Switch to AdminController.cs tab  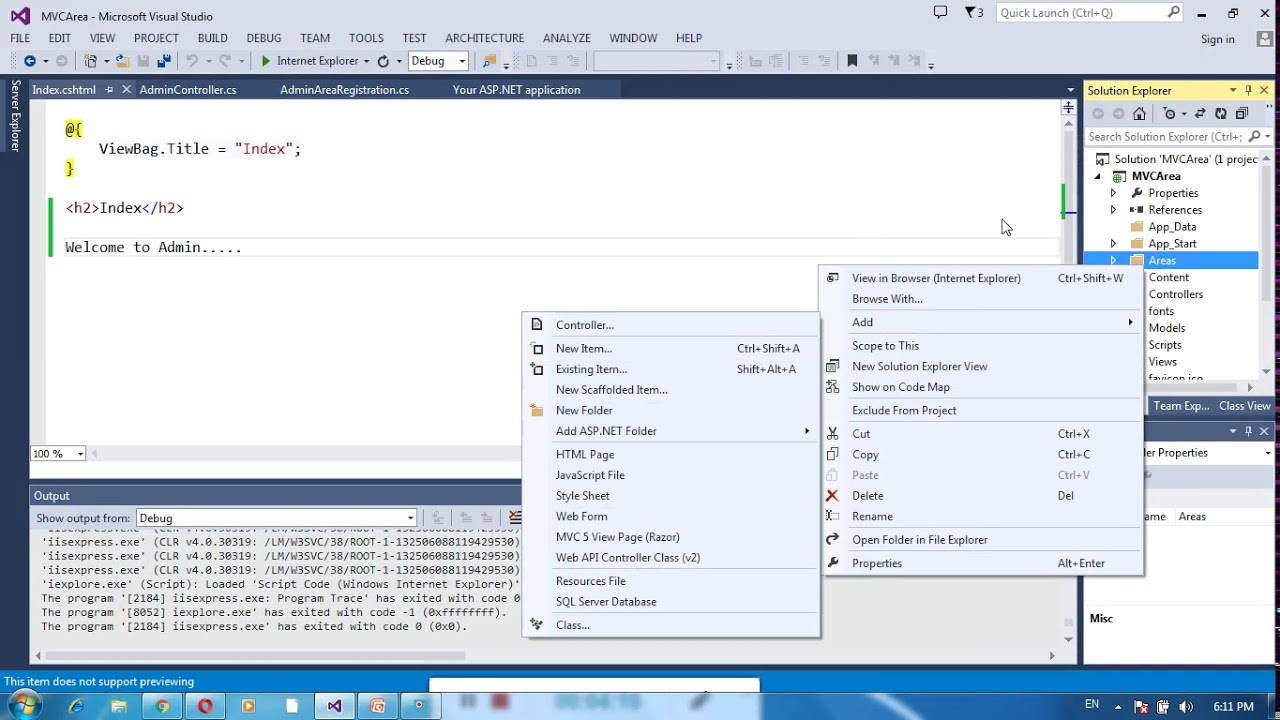(x=188, y=90)
